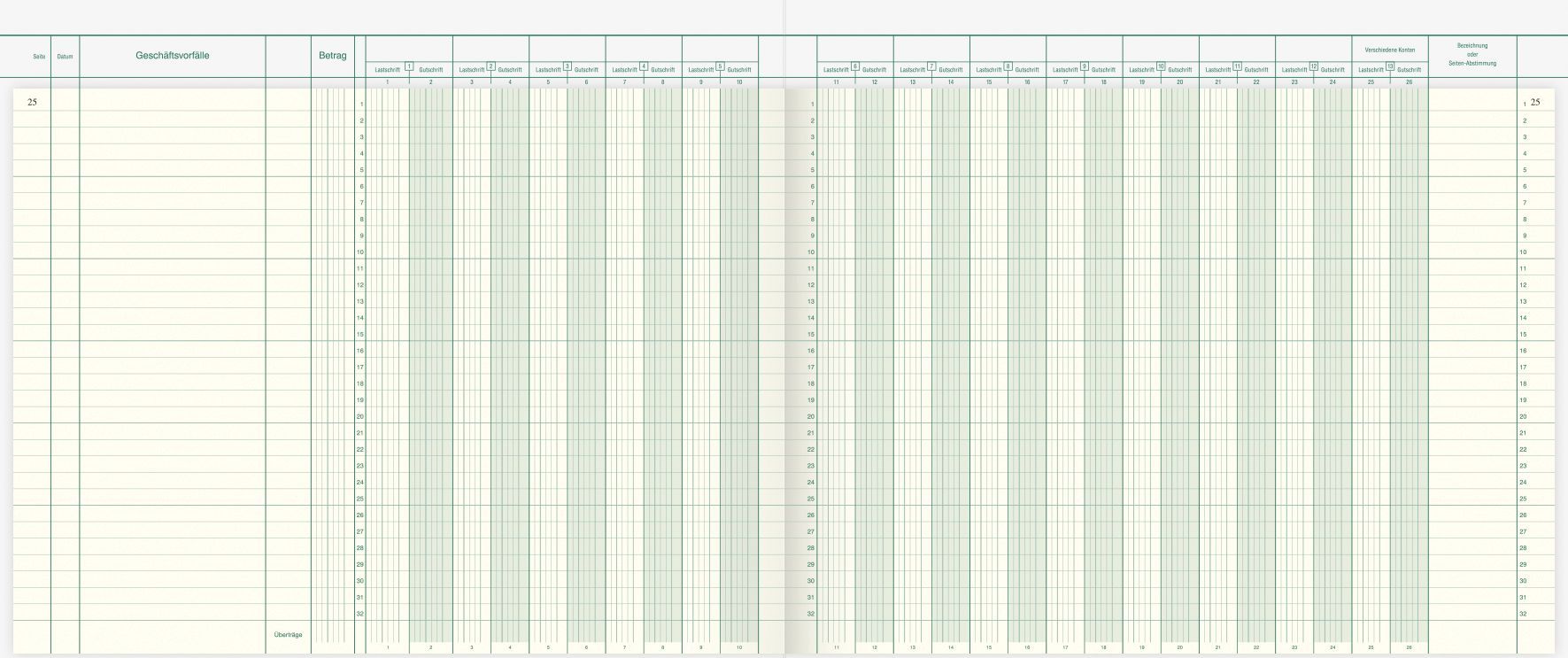Screen dimensions: 1568x658
Task: Click the Geschäftsvorfälle column header
Action: click(x=173, y=56)
